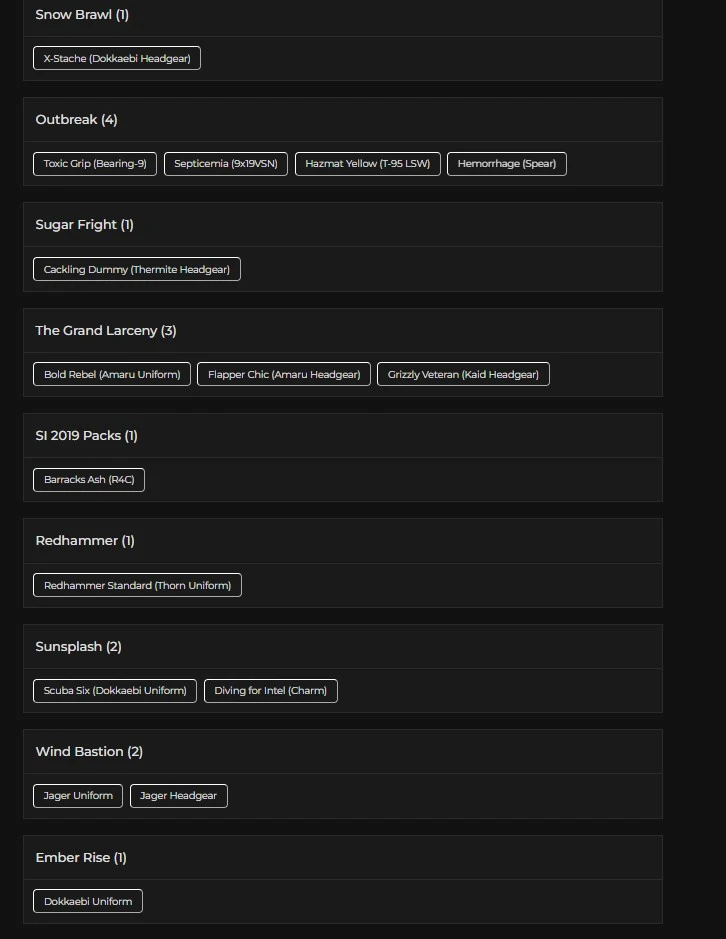Click Grizzly Veteran (Kaid Headgear) item
Image resolution: width=726 pixels, height=939 pixels.
(x=463, y=375)
